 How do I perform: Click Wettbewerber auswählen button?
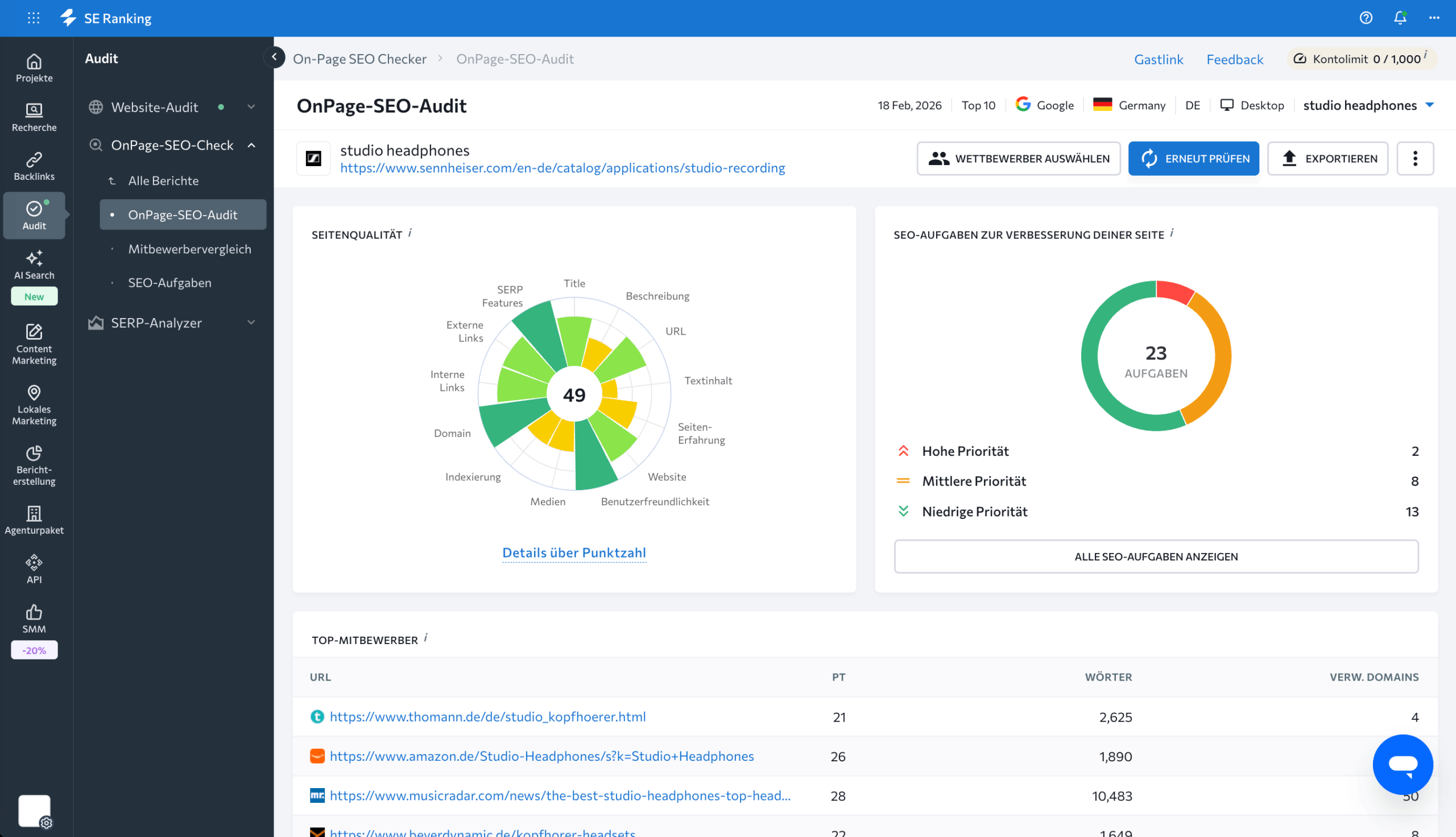coord(1018,158)
